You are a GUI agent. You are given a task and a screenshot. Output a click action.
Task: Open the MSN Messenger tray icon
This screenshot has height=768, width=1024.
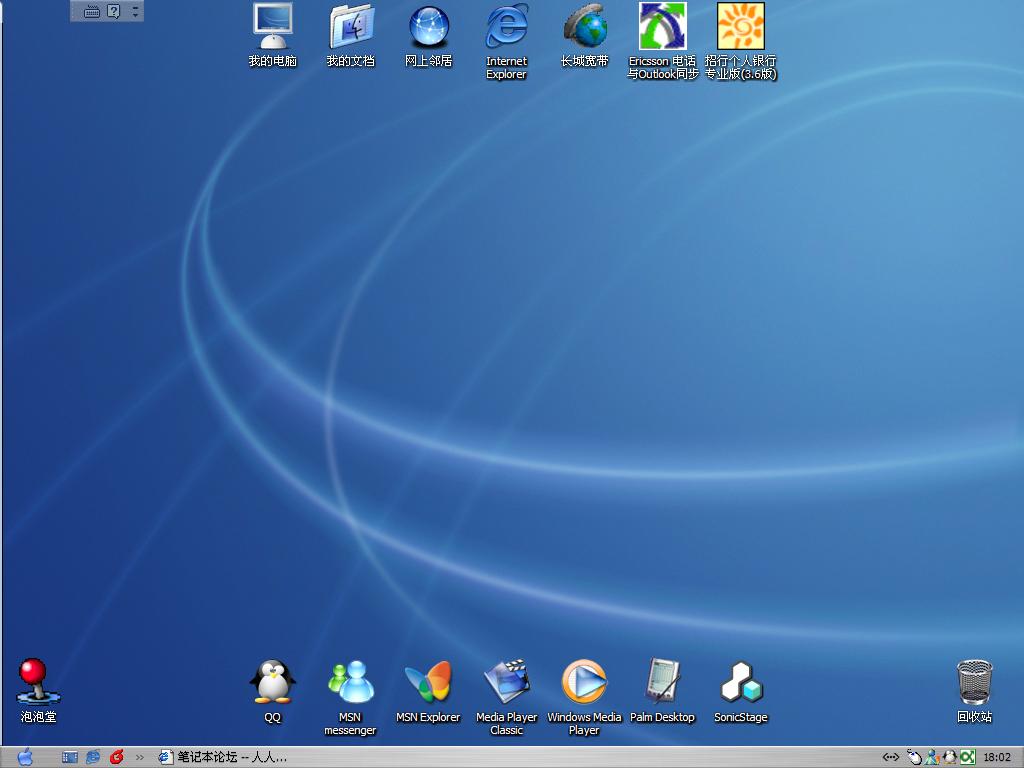click(932, 758)
